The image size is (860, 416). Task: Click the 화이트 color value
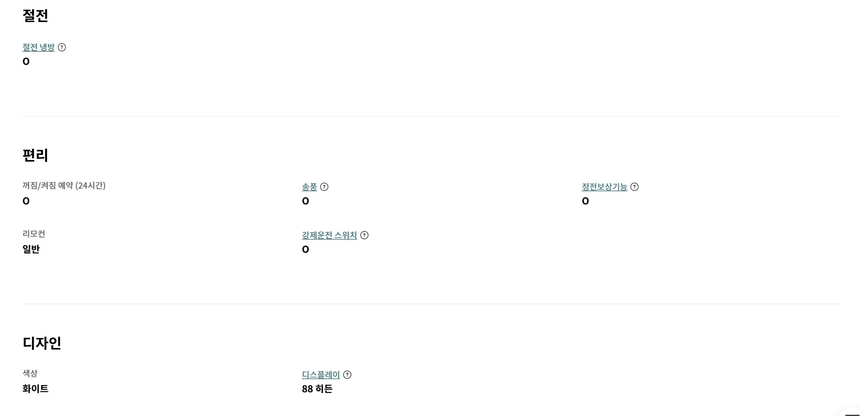[x=35, y=389]
